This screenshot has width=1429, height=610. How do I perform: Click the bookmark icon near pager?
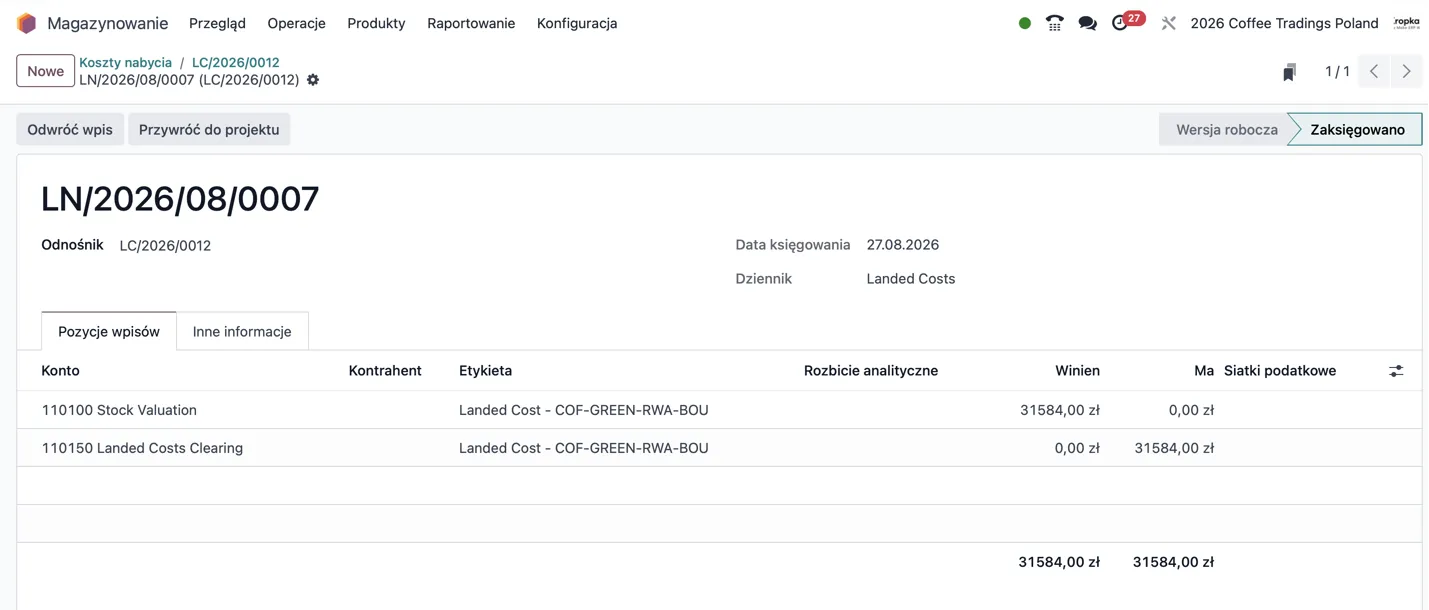(1290, 72)
